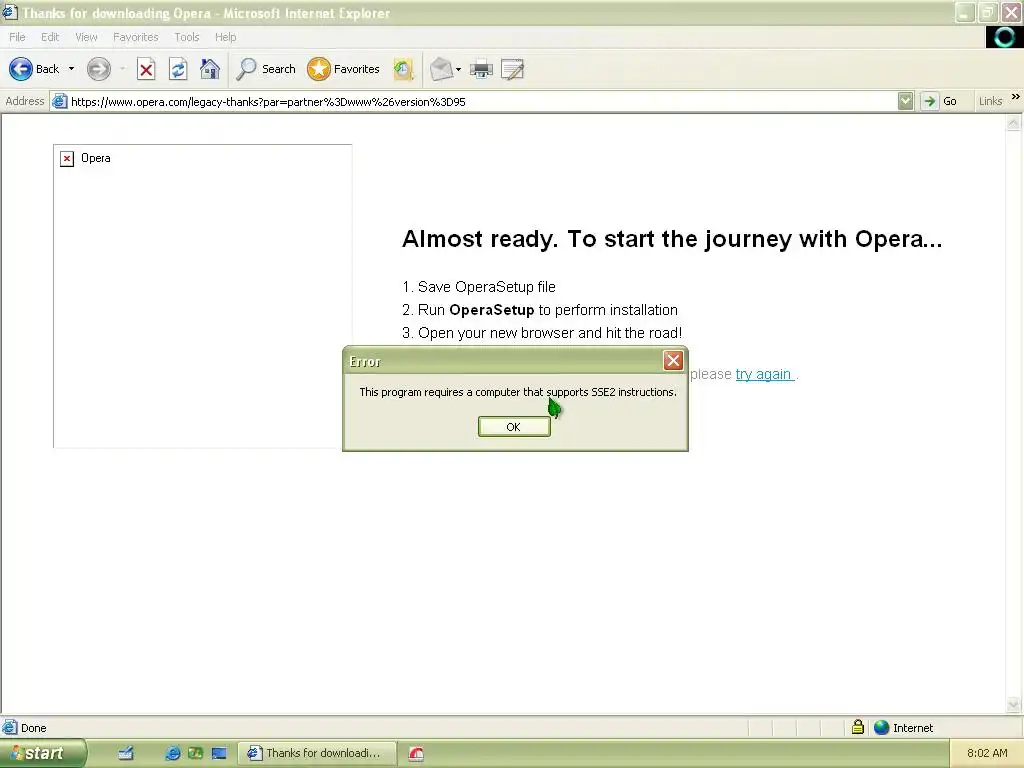
Task: Click the IE throbber logo
Action: (1004, 37)
